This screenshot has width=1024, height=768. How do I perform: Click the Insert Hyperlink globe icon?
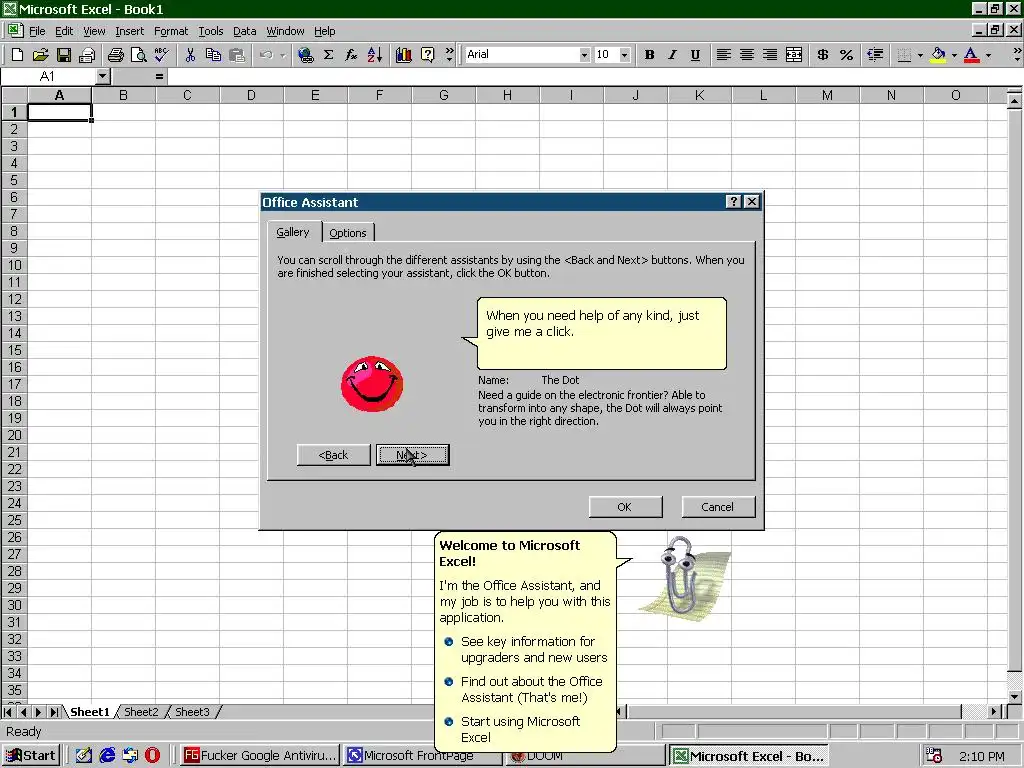pyautogui.click(x=305, y=55)
